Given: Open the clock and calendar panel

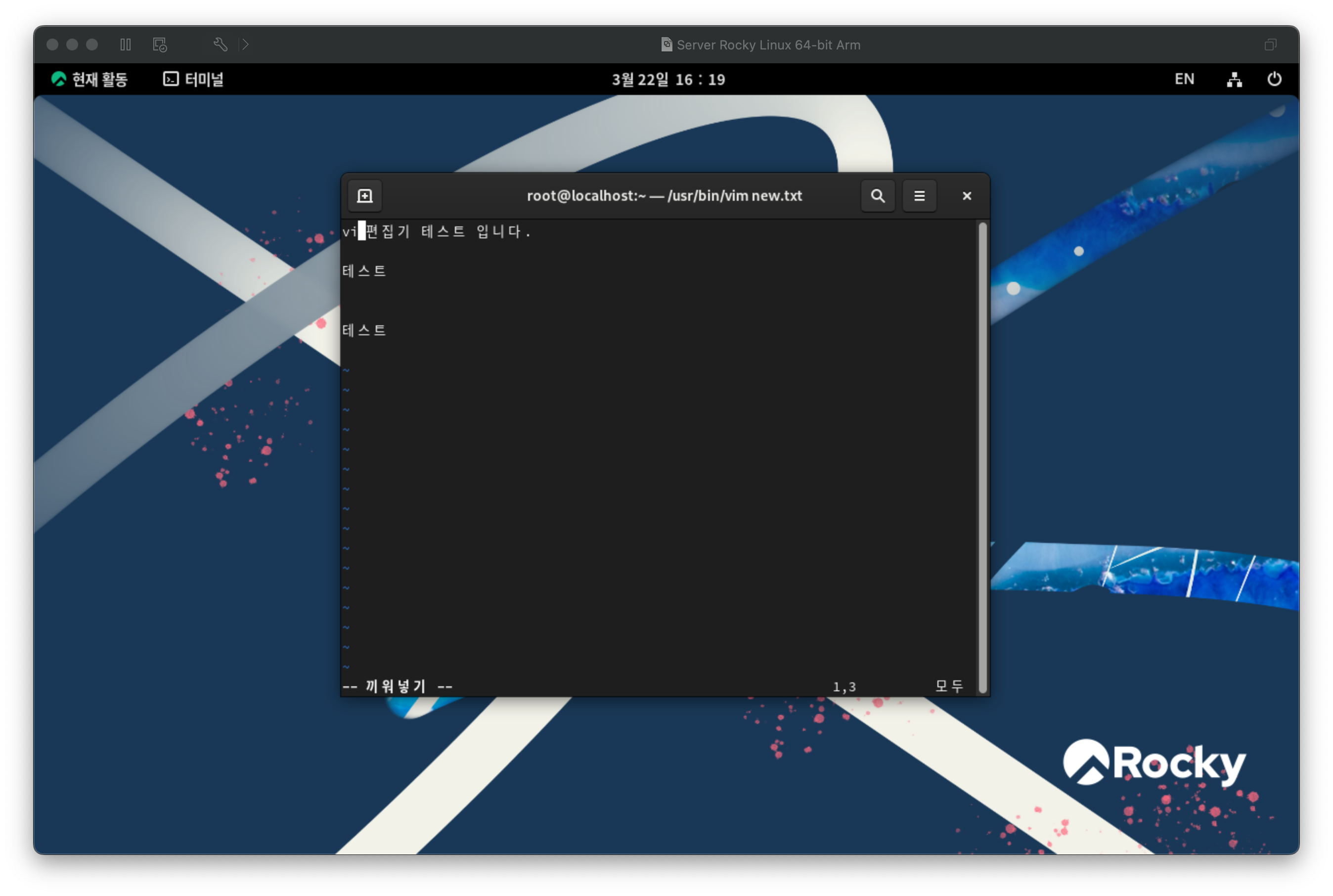Looking at the screenshot, I should (x=668, y=80).
